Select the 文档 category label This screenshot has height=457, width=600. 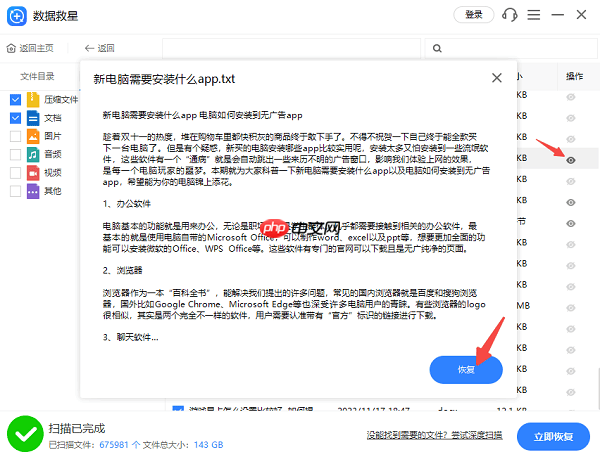(53, 118)
